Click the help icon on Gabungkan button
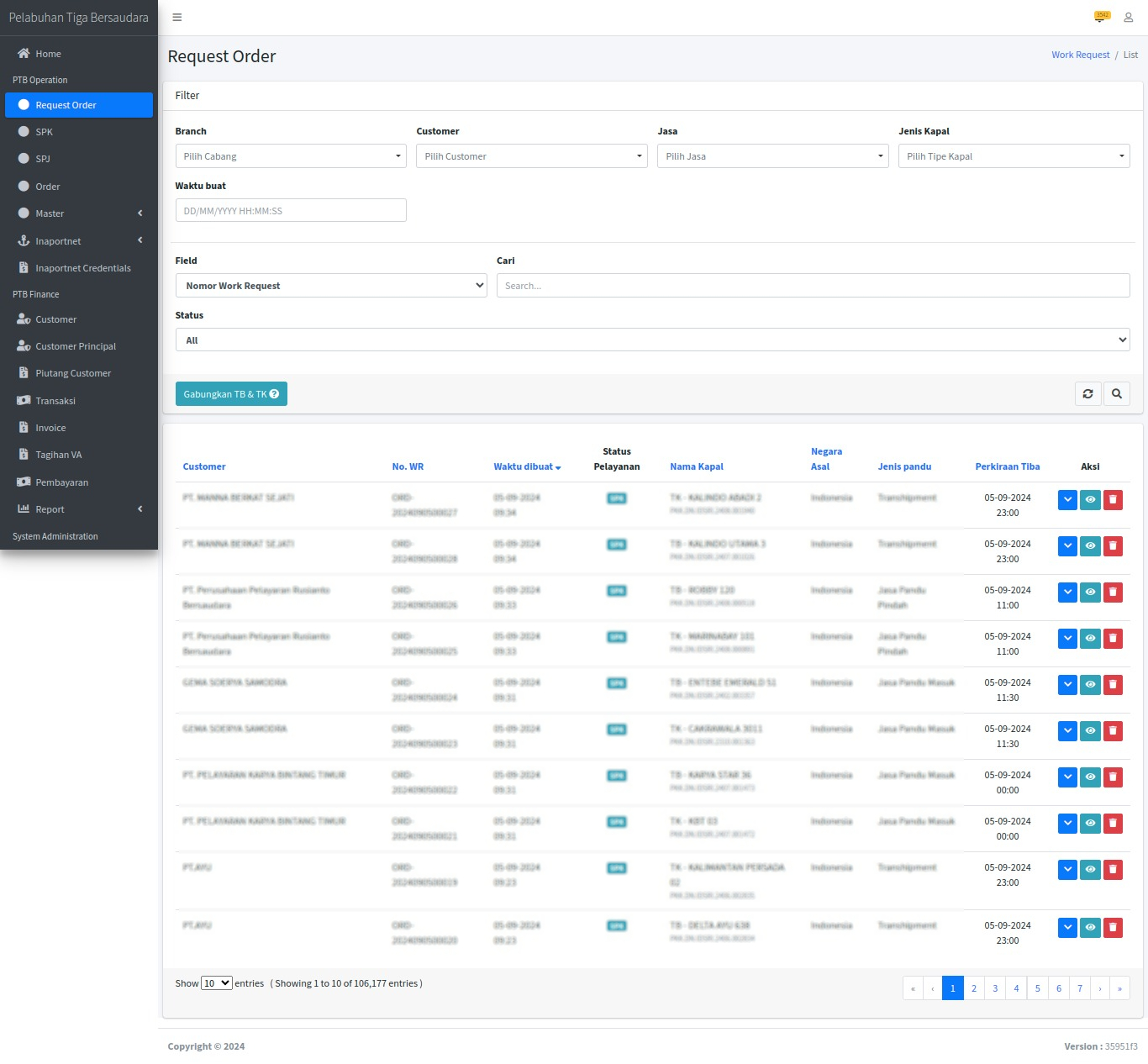 274,394
